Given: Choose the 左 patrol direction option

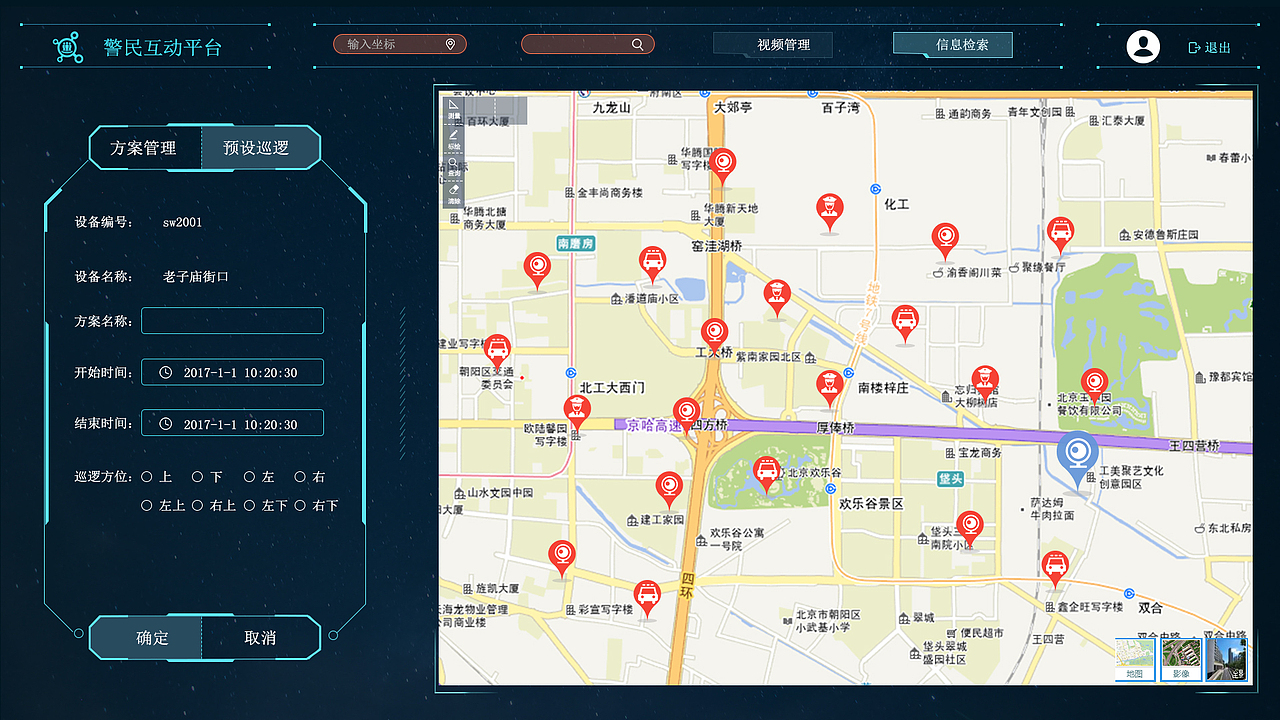Looking at the screenshot, I should click(x=249, y=477).
